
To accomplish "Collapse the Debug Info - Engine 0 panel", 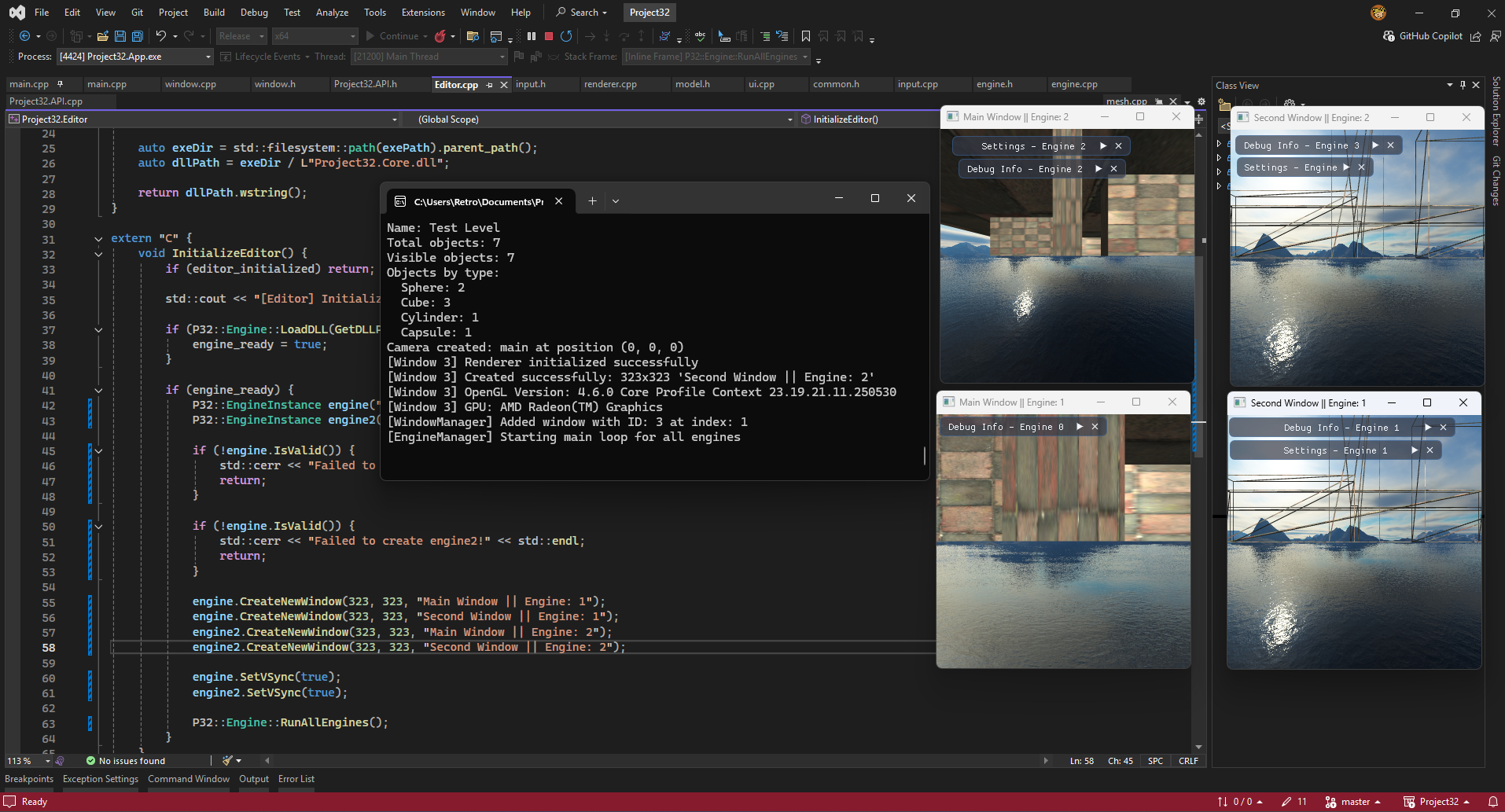I will click(1080, 427).
